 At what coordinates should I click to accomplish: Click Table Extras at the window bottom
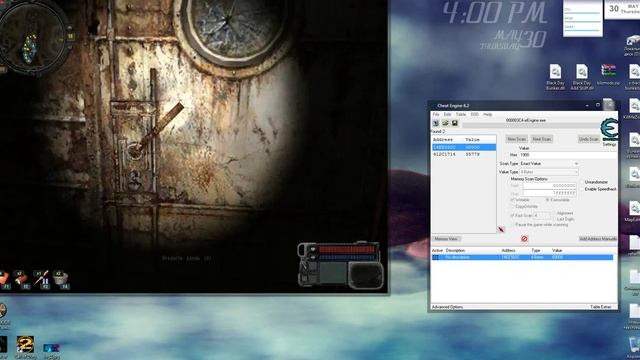coord(601,307)
